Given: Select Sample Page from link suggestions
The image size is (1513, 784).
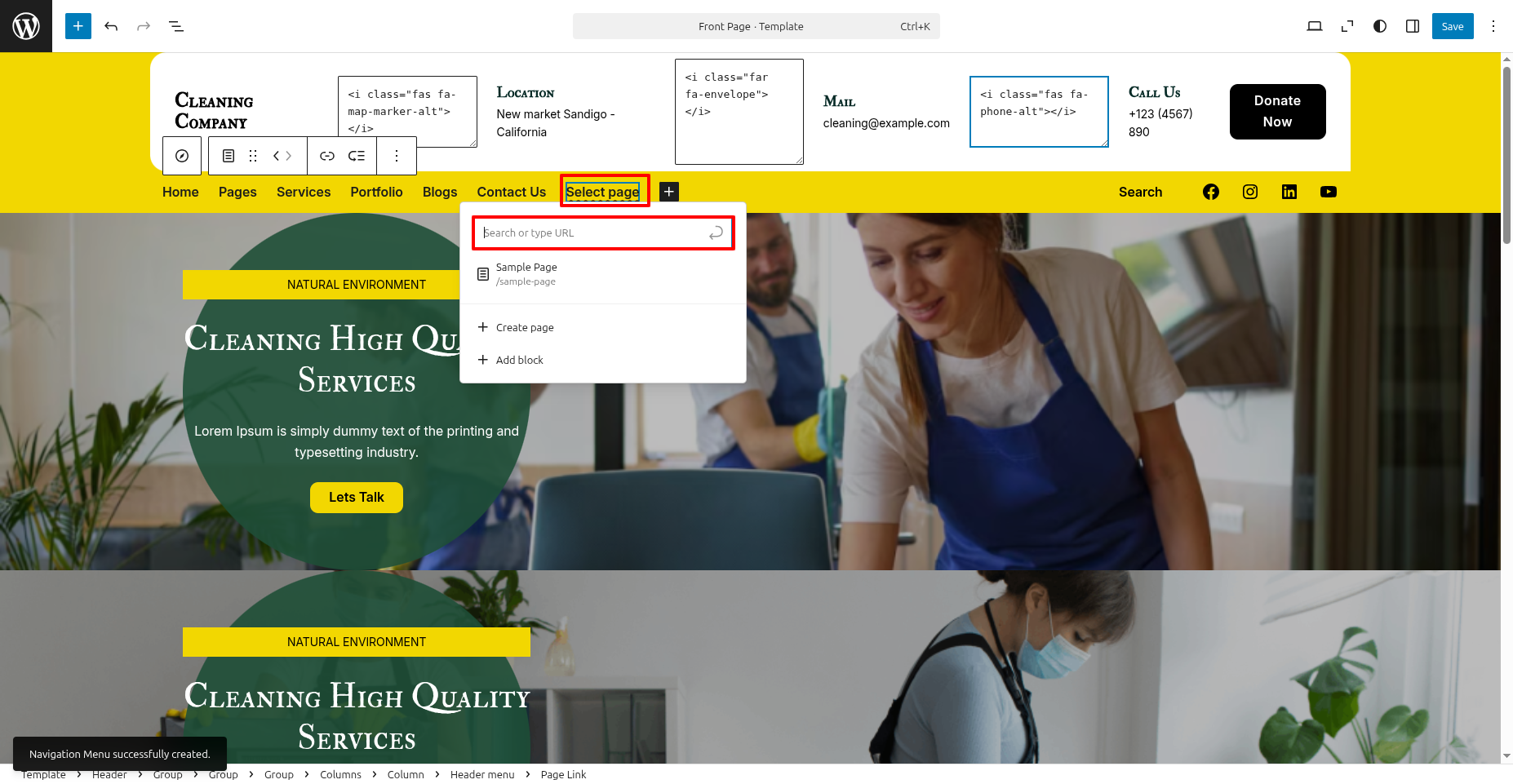Looking at the screenshot, I should pos(526,274).
